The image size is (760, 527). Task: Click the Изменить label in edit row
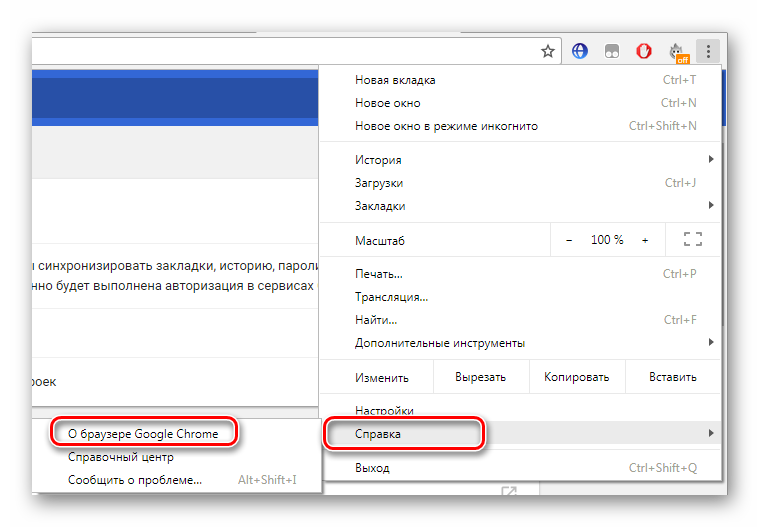381,377
